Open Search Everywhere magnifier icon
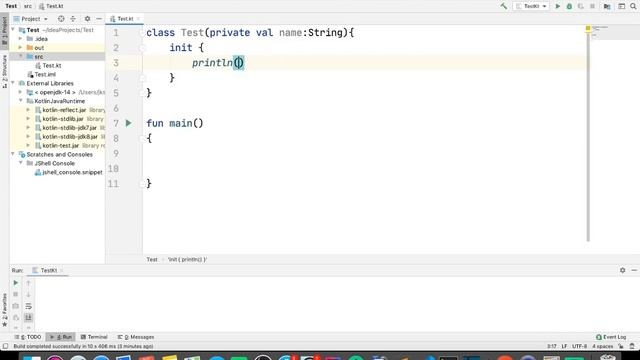The height and width of the screenshot is (360, 640). pyautogui.click(x=633, y=6)
